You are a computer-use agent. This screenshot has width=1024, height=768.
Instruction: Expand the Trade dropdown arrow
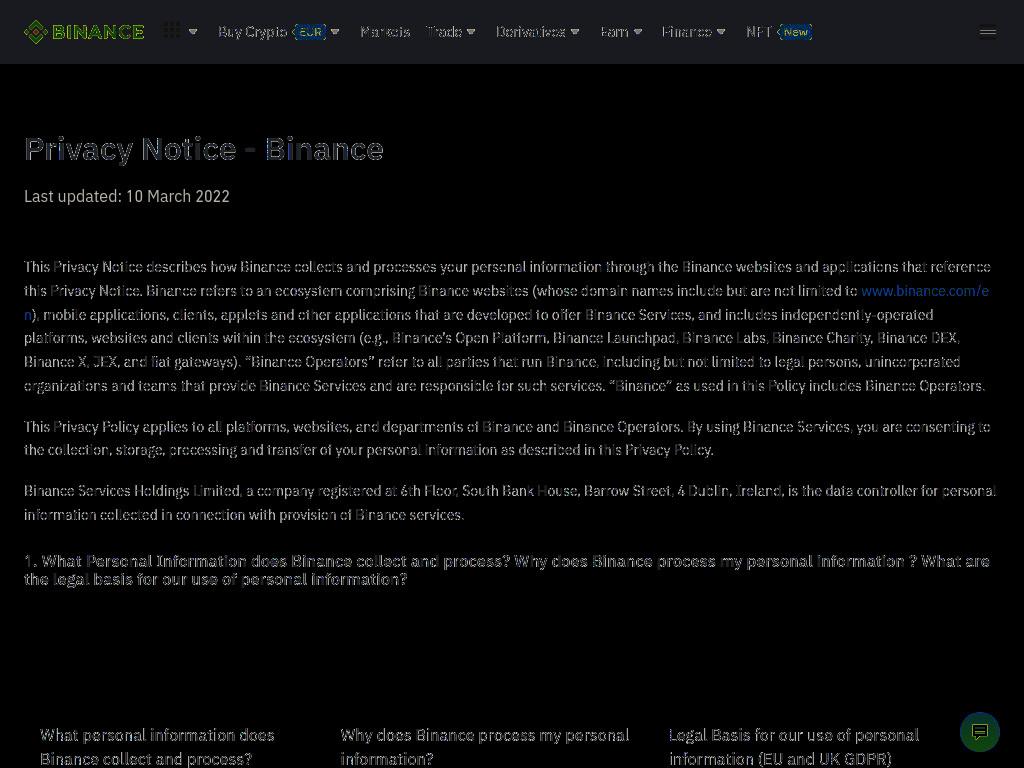[x=471, y=32]
